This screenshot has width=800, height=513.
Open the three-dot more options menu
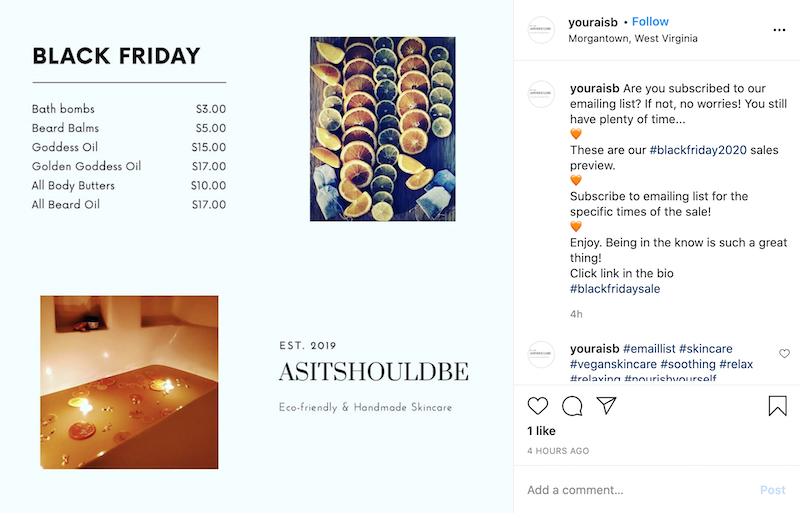coord(779,30)
